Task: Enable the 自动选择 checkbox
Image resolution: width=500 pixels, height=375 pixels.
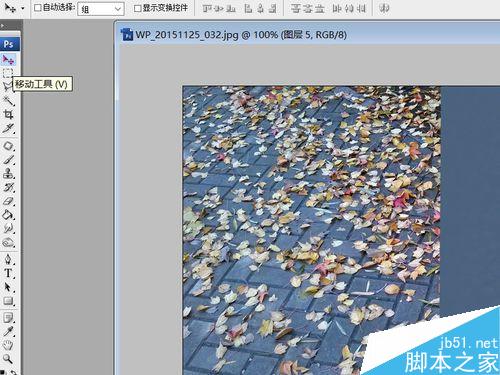Action: click(38, 8)
